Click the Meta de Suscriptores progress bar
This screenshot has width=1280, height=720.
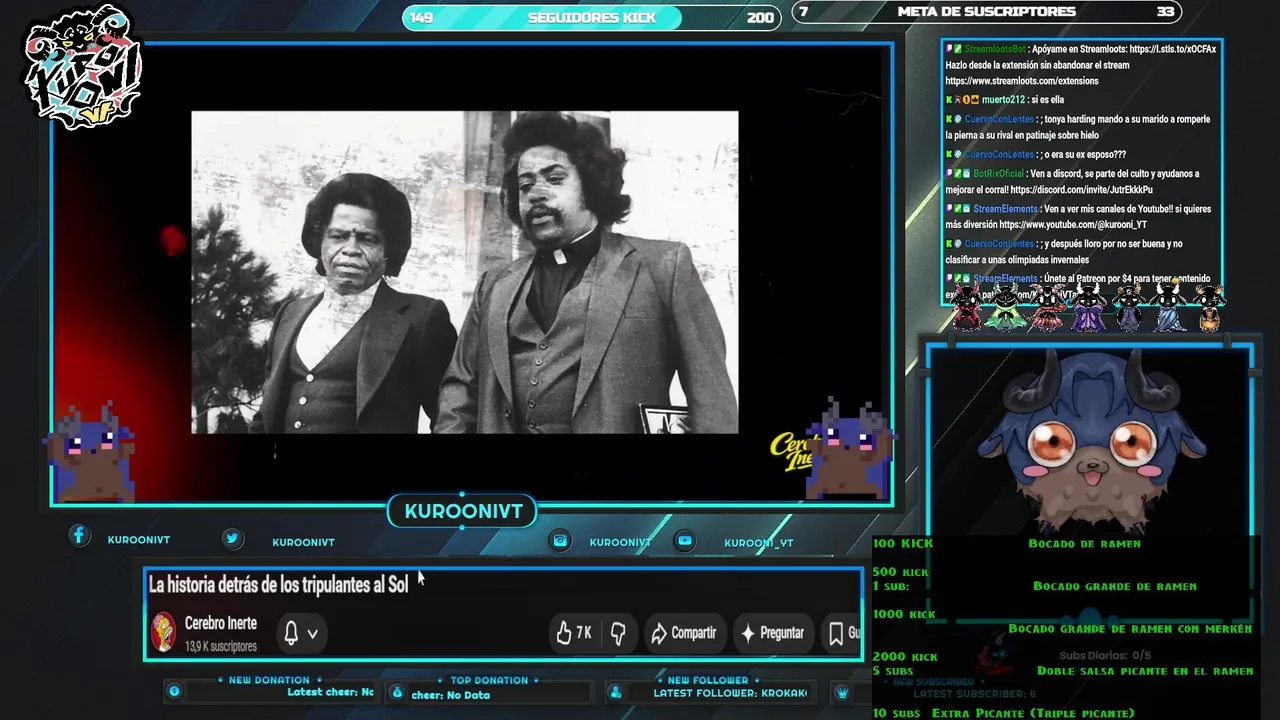point(986,12)
